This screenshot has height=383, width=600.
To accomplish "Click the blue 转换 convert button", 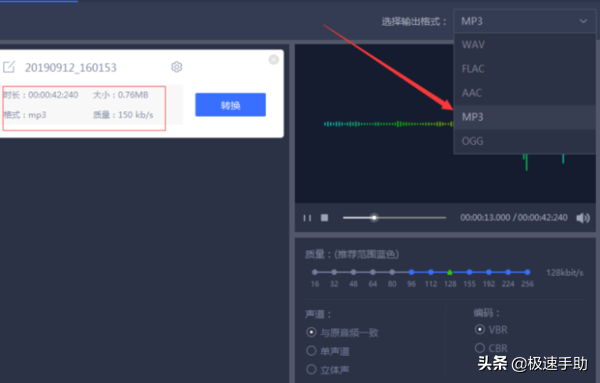I will point(230,105).
